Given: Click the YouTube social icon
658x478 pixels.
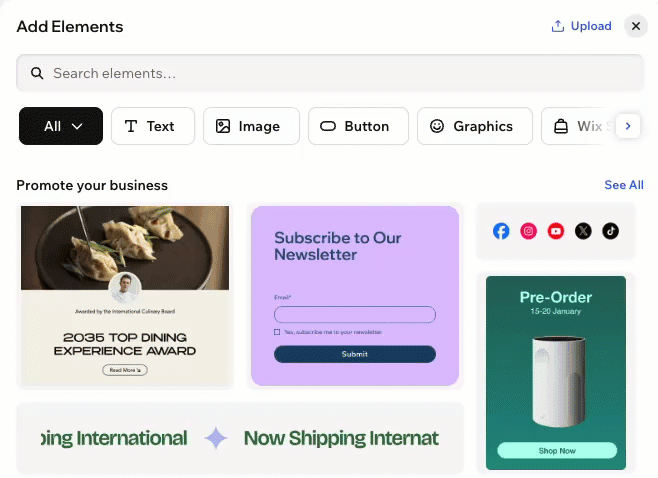Looking at the screenshot, I should [556, 231].
